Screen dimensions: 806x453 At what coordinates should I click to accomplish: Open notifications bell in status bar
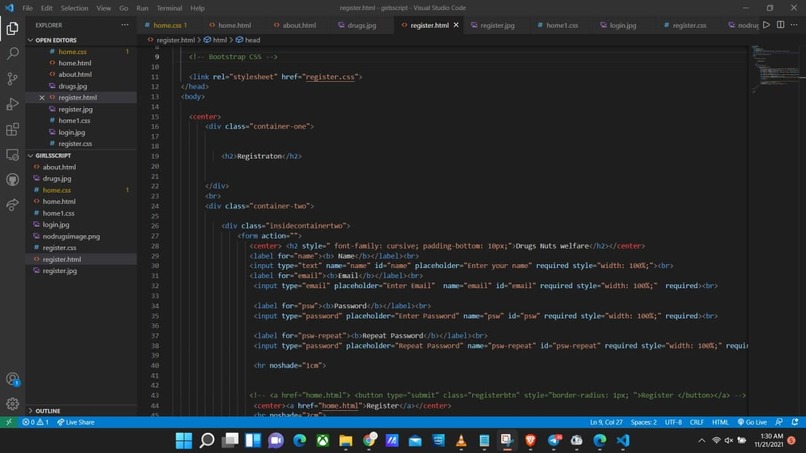pyautogui.click(x=795, y=422)
